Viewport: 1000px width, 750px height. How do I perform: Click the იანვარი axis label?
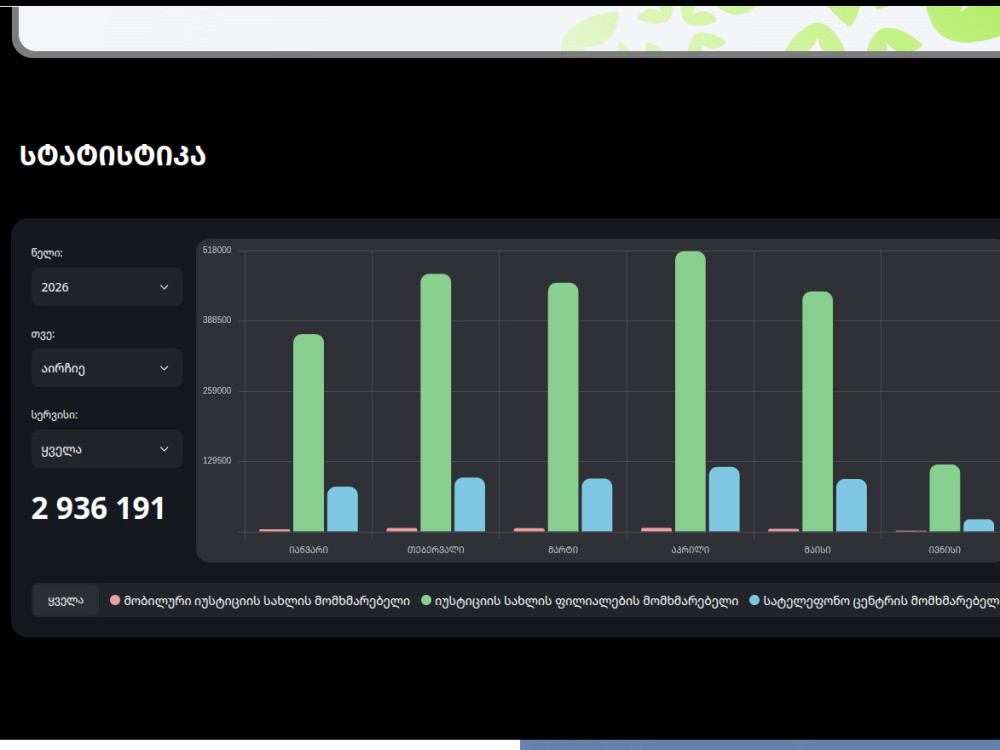click(x=309, y=550)
